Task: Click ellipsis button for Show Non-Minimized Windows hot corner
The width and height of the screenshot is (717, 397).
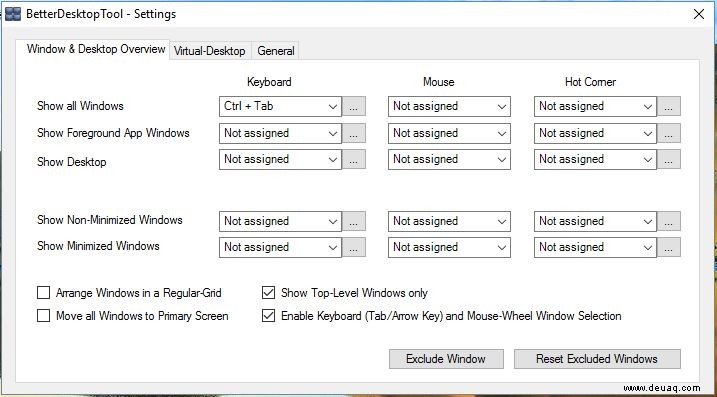Action: click(669, 221)
